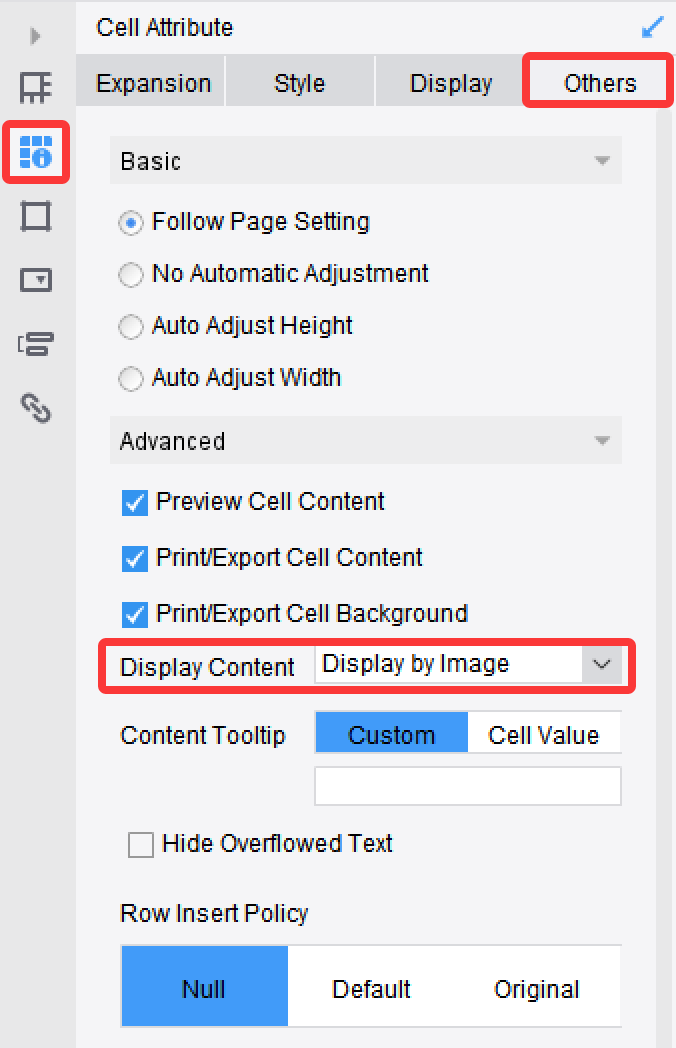Open the Display Content dropdown

coord(599,664)
